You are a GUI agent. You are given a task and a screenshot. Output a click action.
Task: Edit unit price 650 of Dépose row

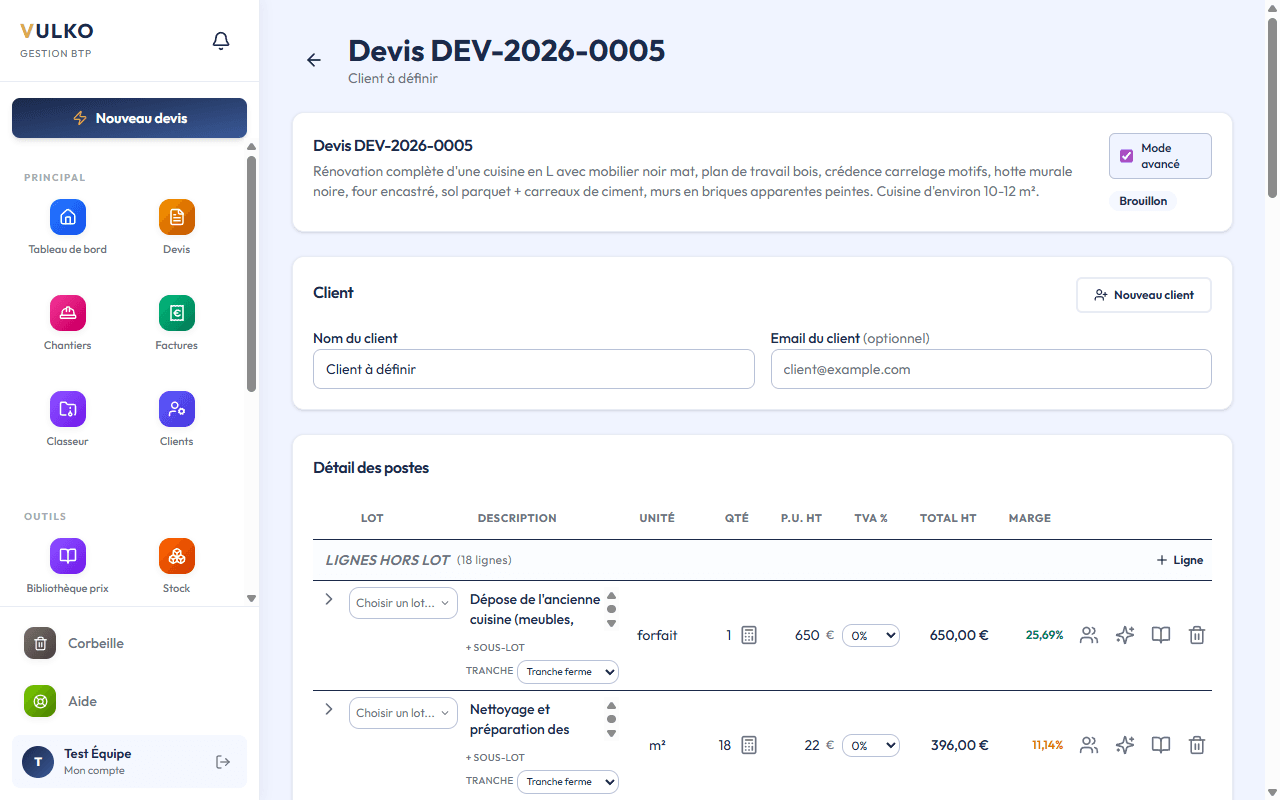point(807,635)
